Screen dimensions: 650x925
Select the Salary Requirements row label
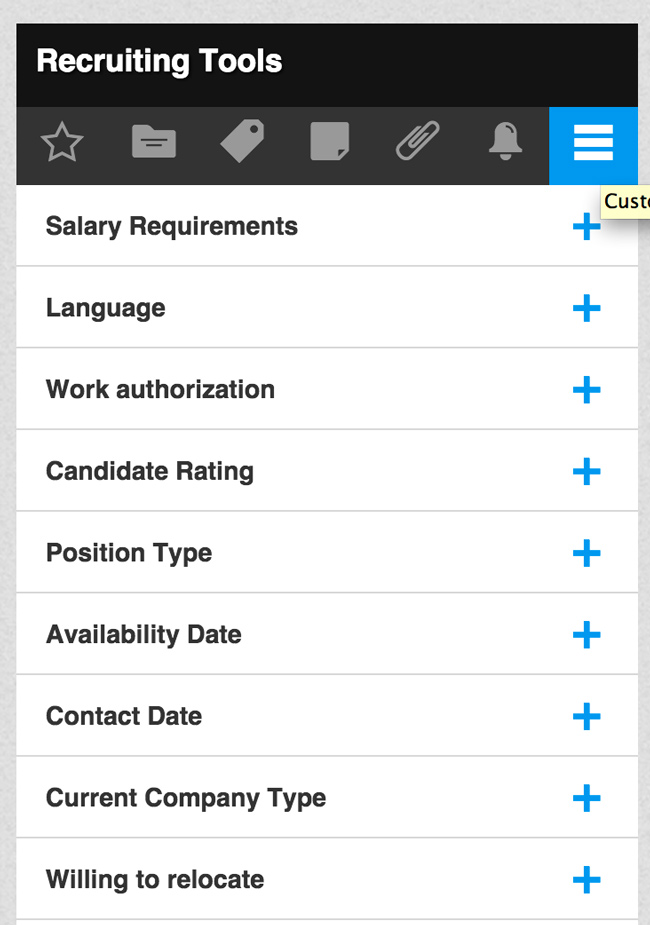coord(172,227)
